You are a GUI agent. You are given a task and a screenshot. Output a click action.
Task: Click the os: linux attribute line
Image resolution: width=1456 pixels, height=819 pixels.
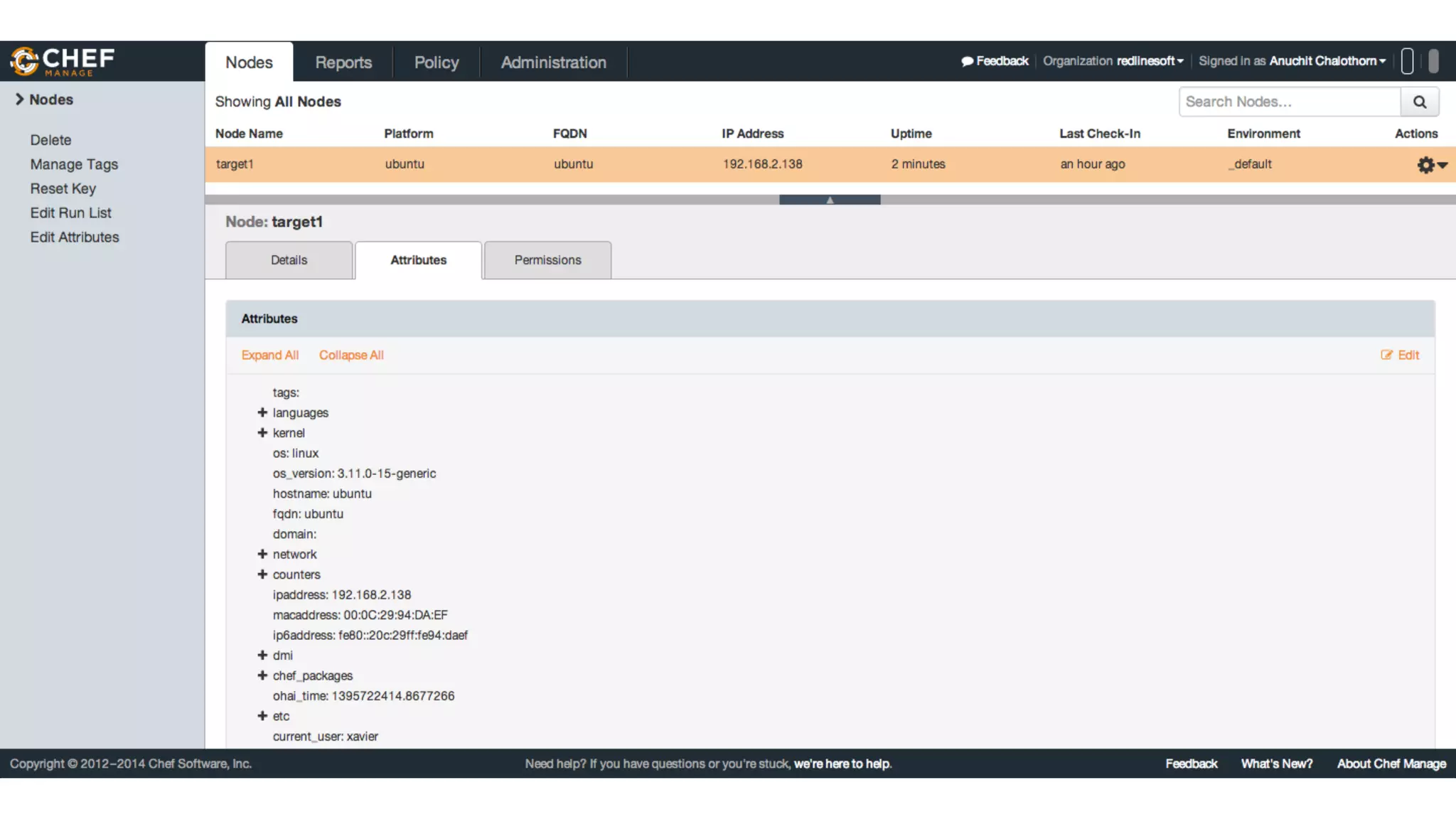click(296, 453)
